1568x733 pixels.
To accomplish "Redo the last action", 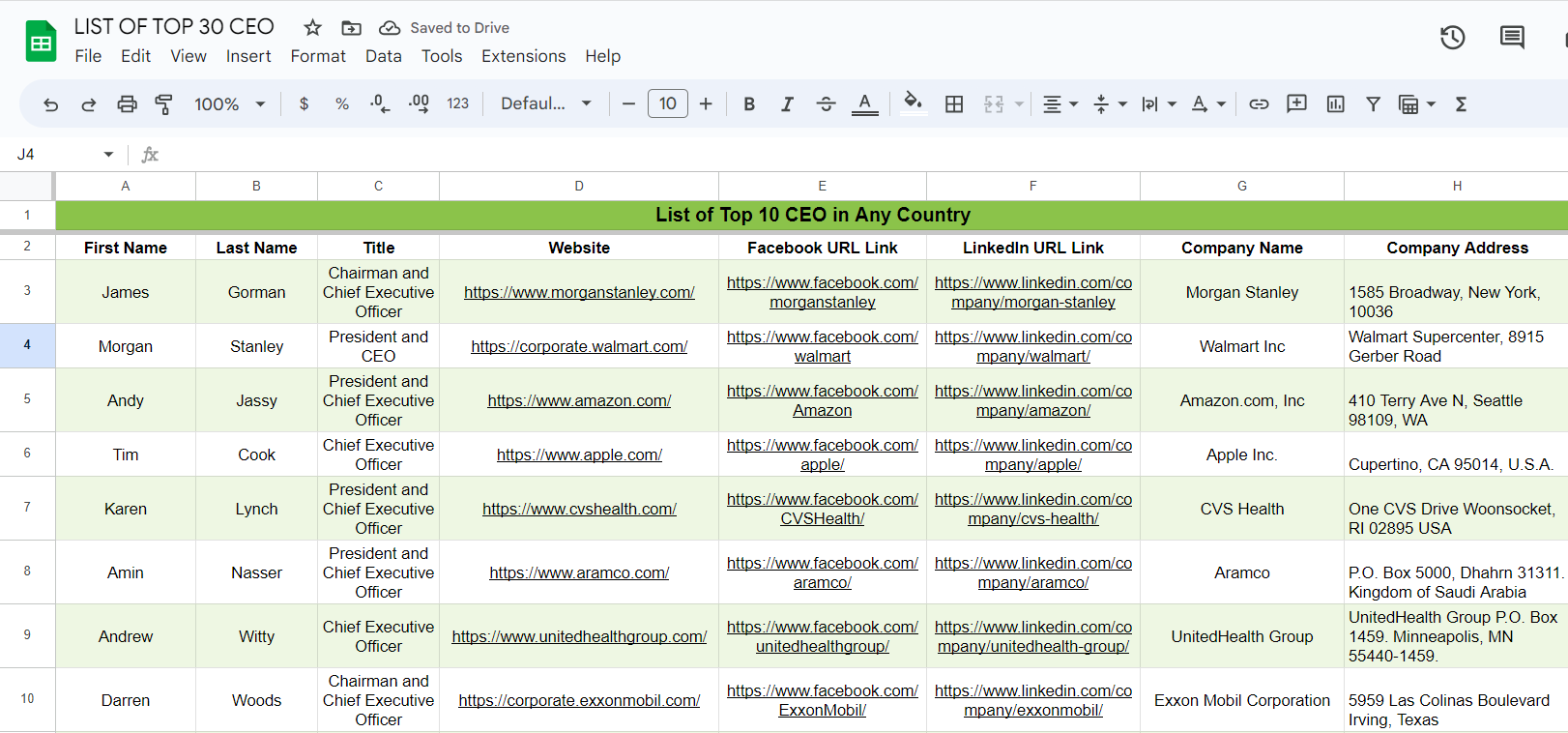I will tap(89, 104).
